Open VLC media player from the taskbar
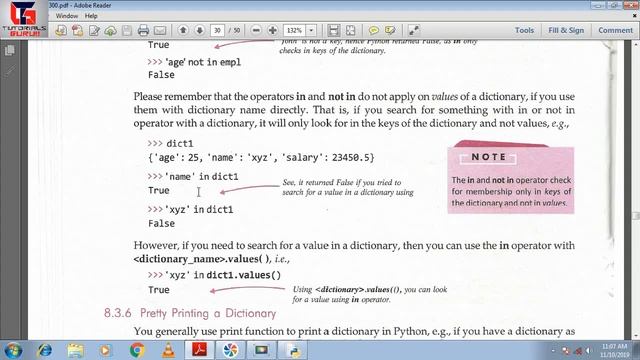This screenshot has width=640, height=360. coord(168,350)
